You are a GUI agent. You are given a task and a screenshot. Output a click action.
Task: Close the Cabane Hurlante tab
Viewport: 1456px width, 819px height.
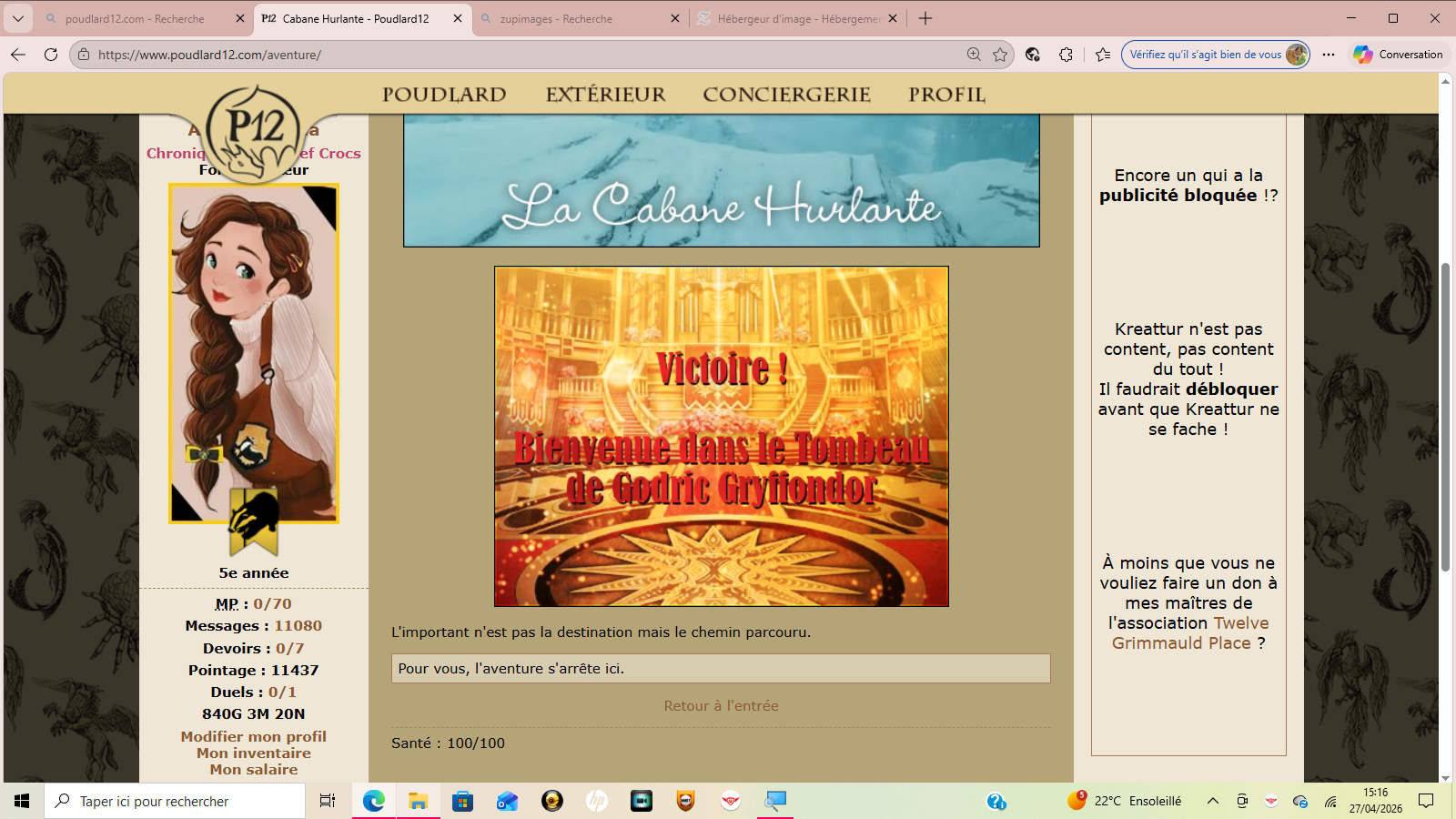(458, 18)
